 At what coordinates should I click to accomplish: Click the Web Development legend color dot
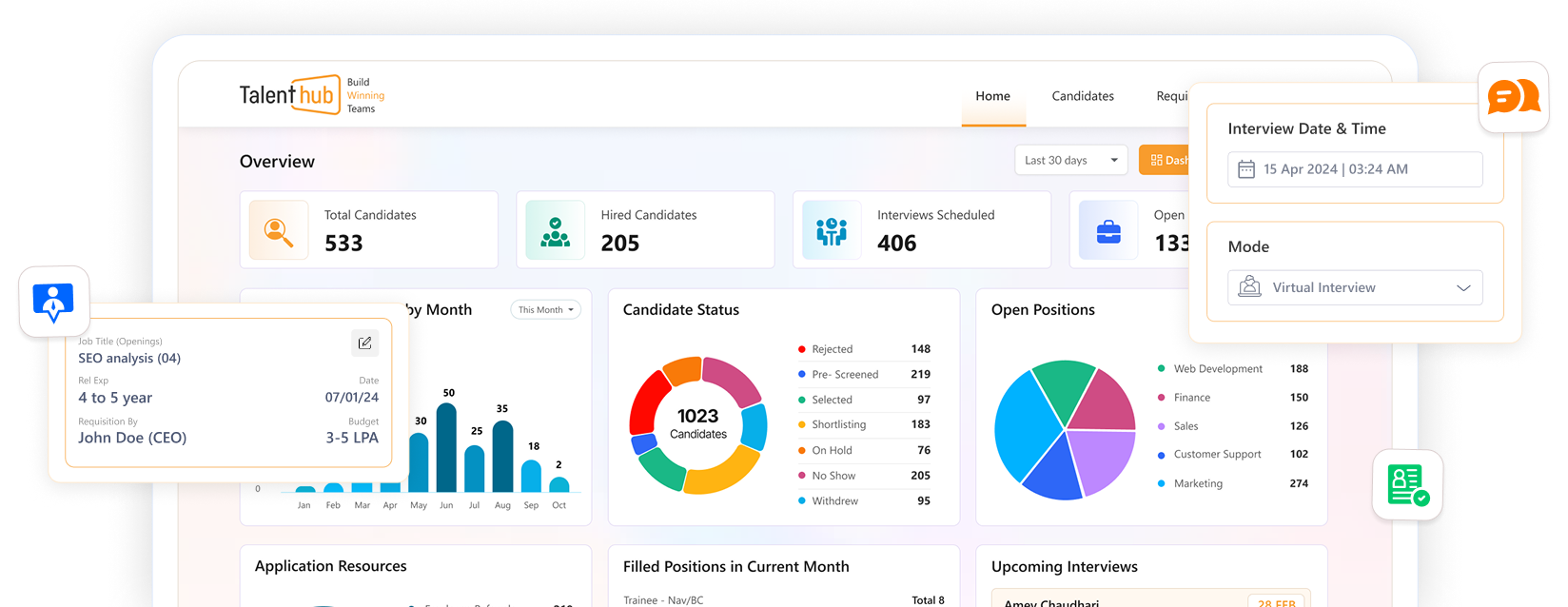(x=1161, y=369)
